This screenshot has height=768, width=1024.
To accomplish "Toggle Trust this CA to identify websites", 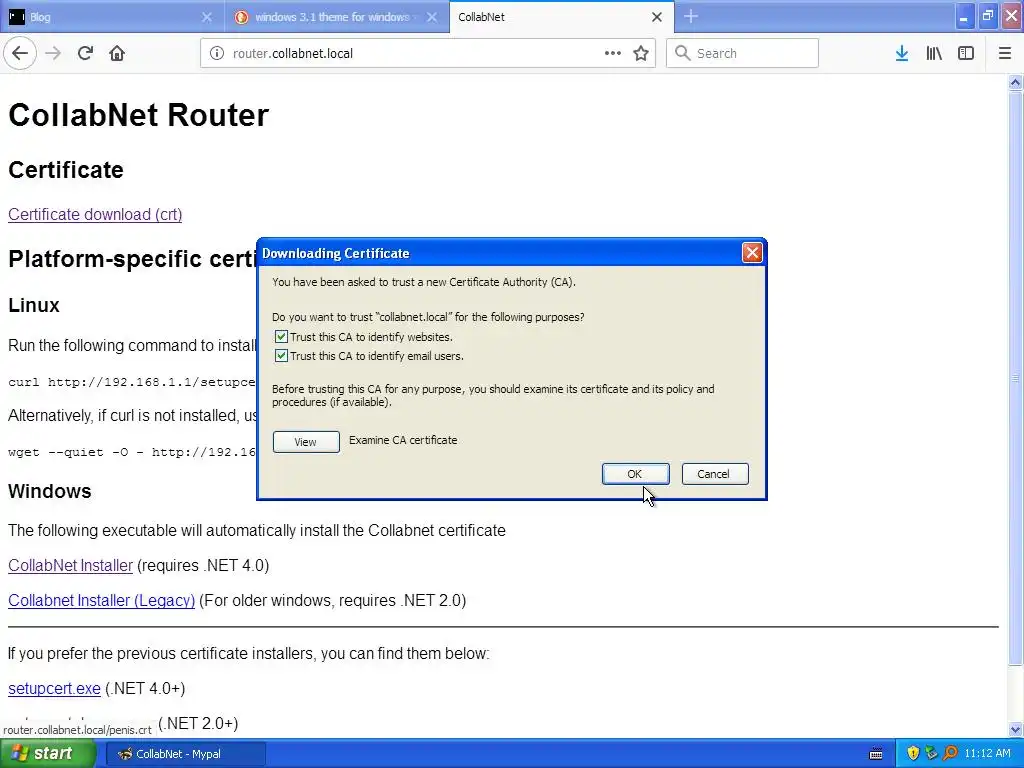I will tap(281, 337).
